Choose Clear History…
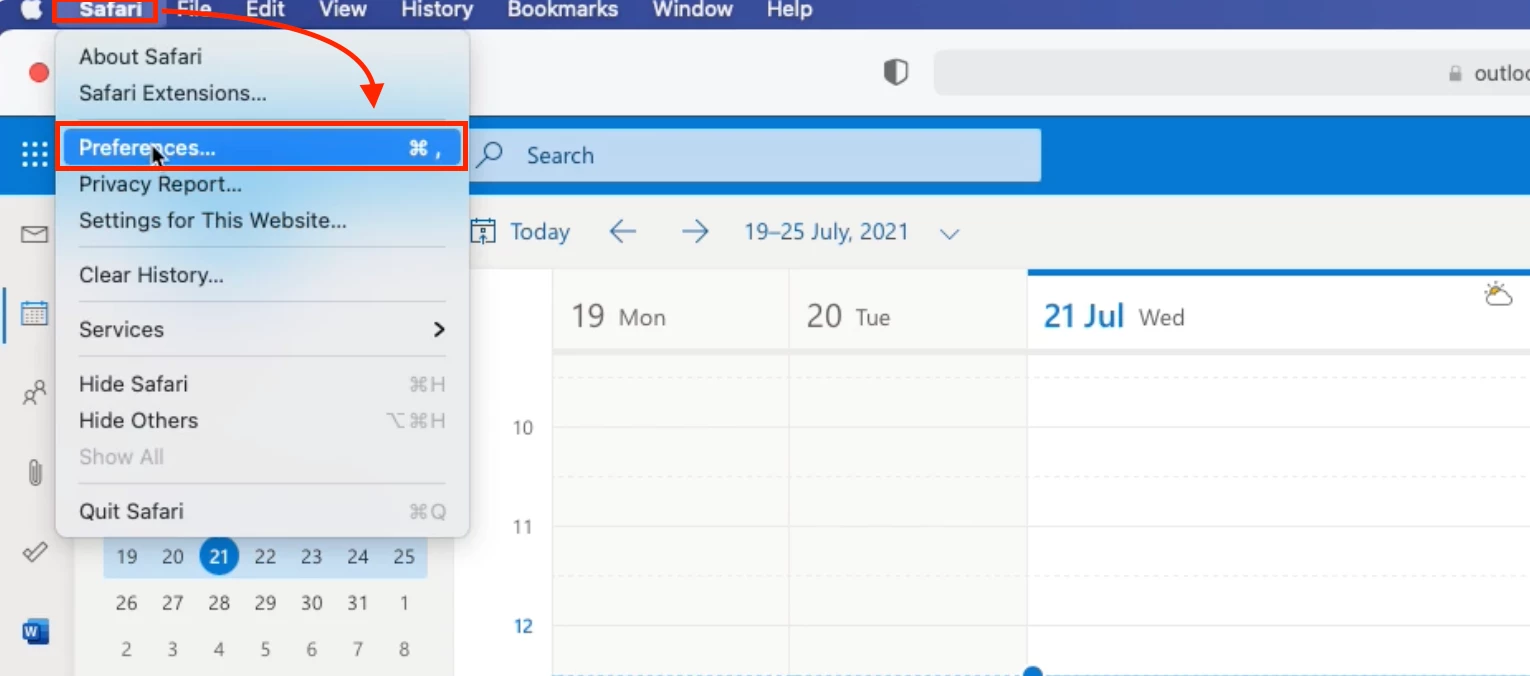 (262, 275)
